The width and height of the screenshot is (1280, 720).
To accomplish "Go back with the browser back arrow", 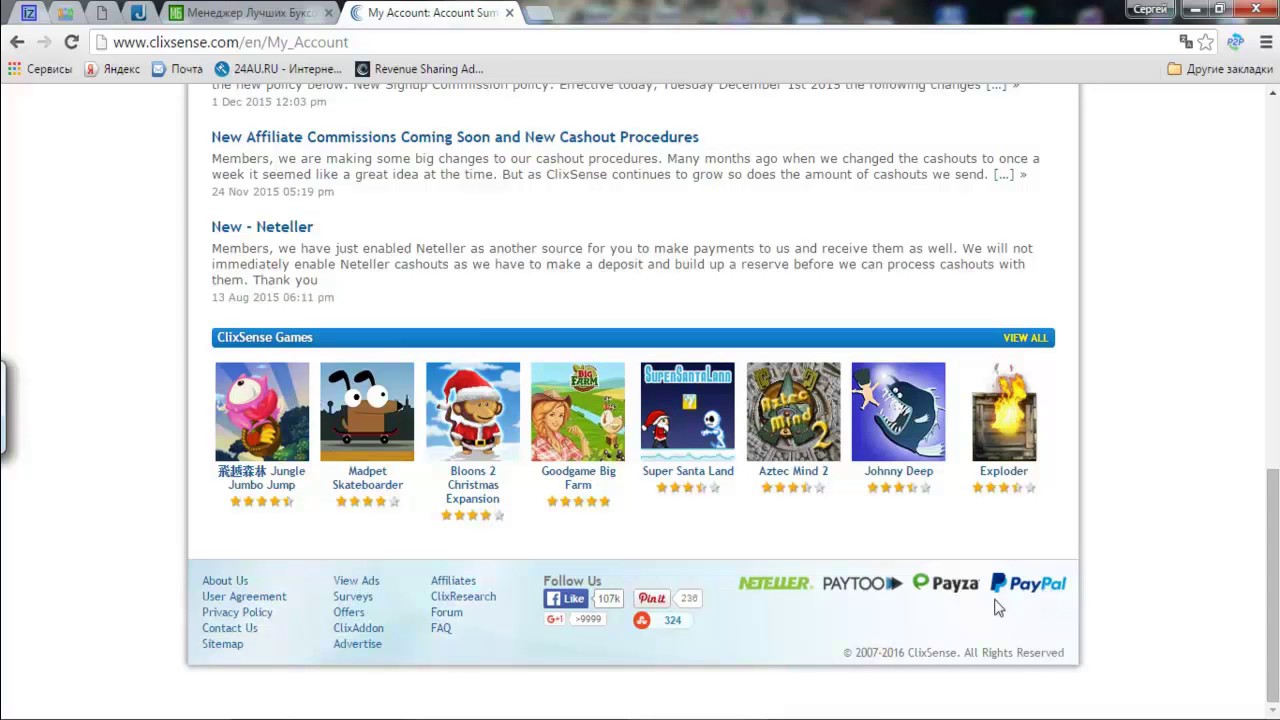I will pos(17,42).
